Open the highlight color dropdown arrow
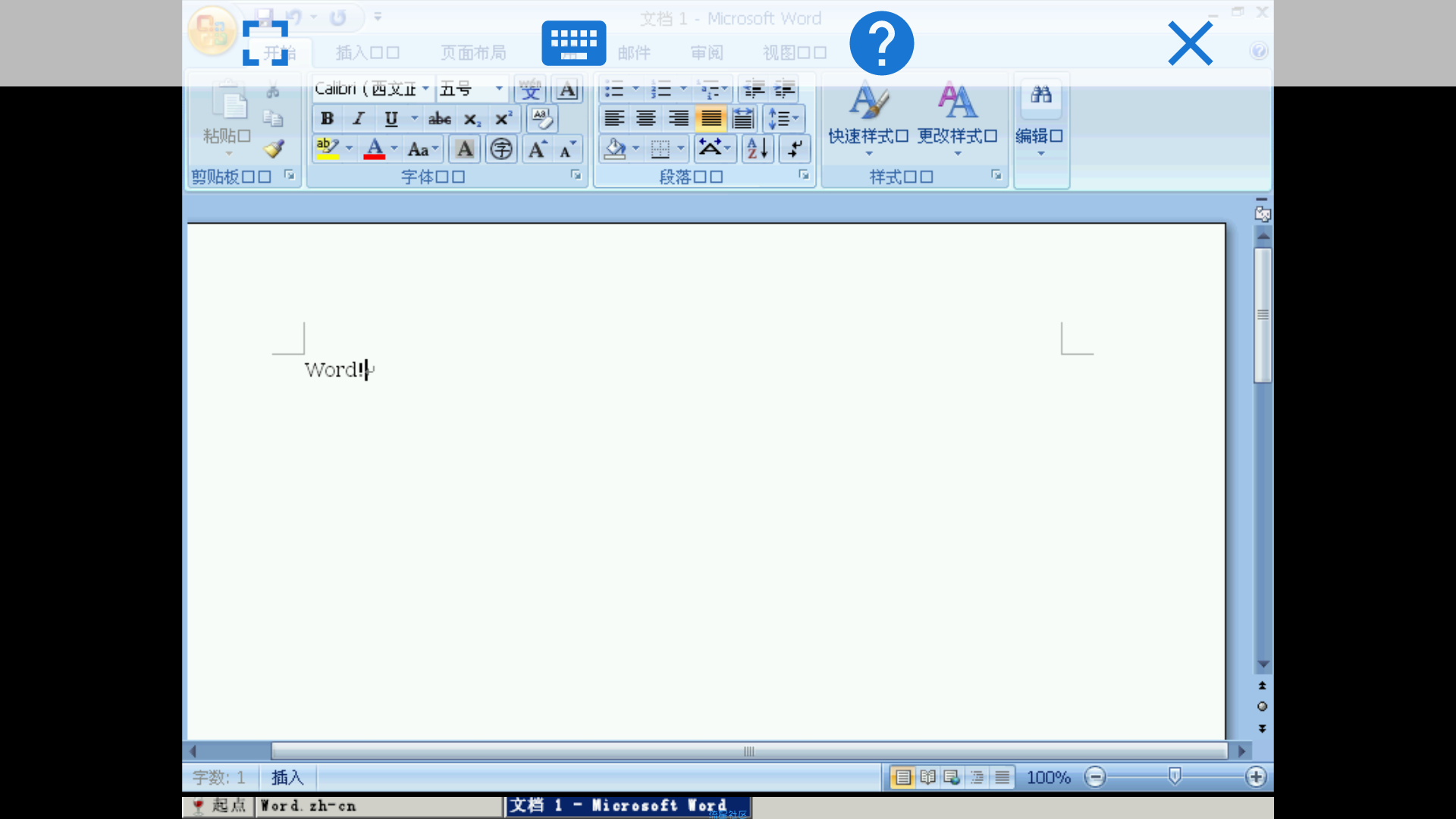Screen dimensions: 1456x819 click(x=350, y=149)
